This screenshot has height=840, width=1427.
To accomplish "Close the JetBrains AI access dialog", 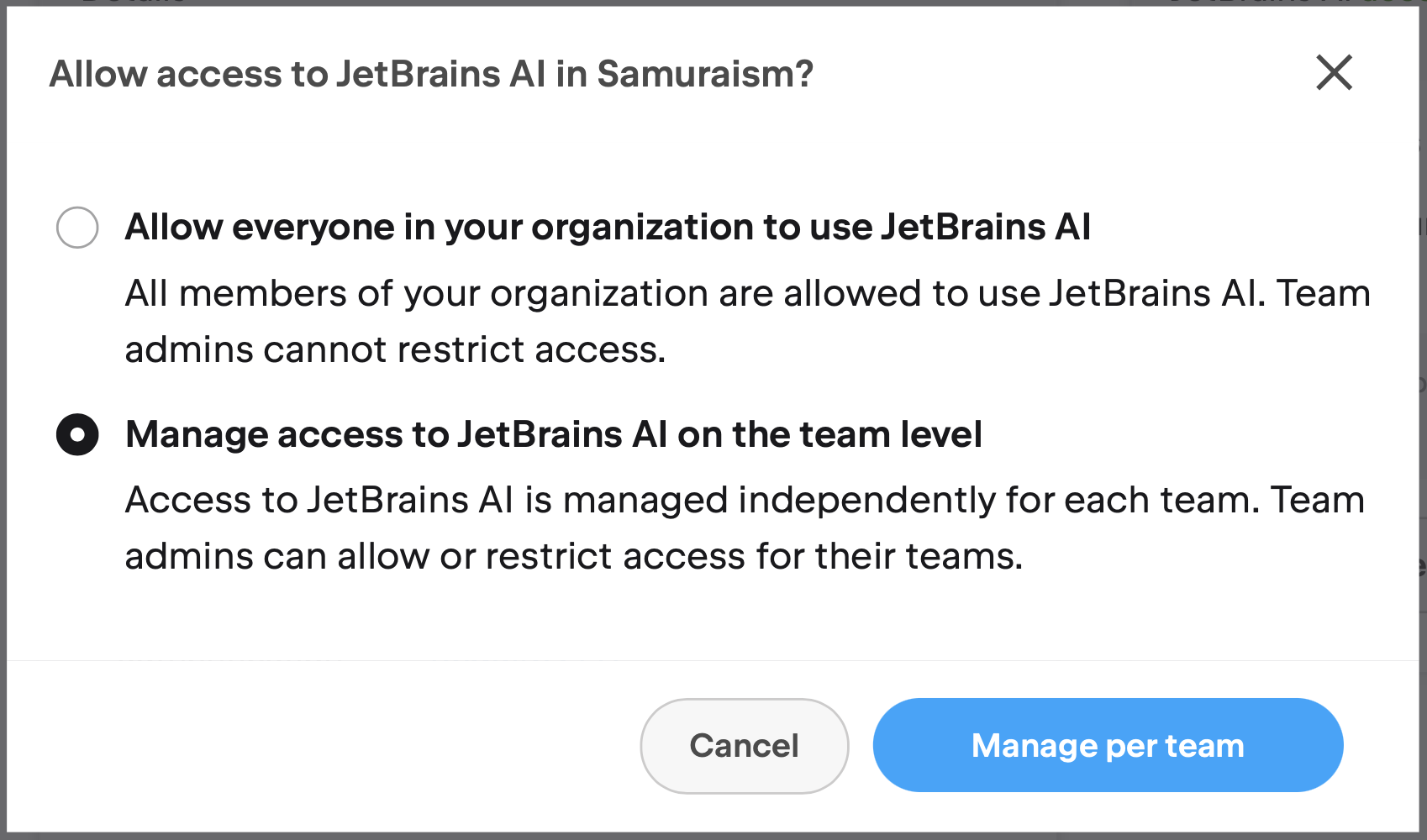I will click(x=1334, y=72).
